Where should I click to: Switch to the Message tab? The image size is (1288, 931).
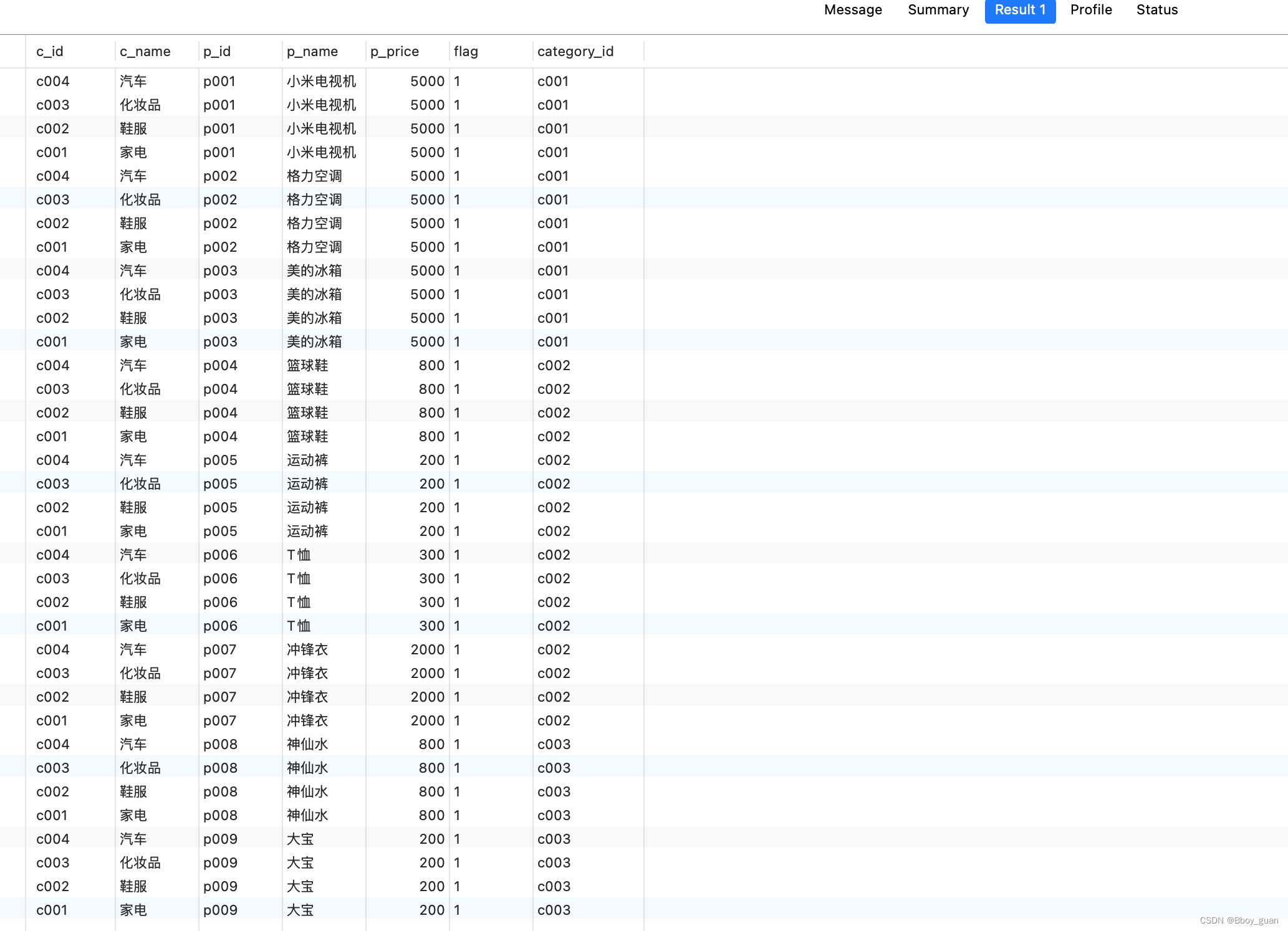pyautogui.click(x=852, y=10)
